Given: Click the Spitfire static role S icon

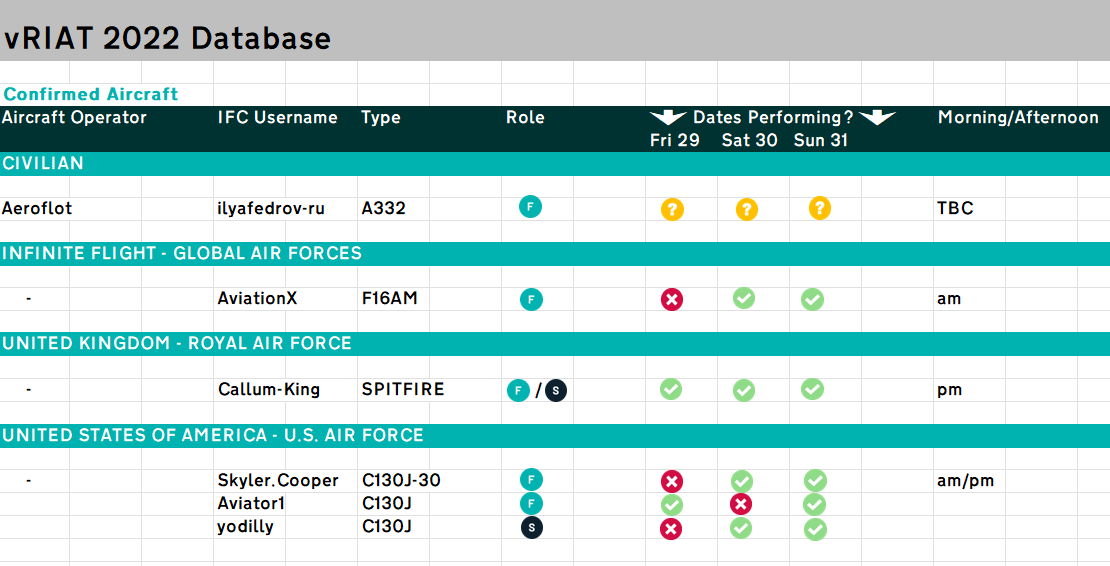Looking at the screenshot, I should 556,390.
